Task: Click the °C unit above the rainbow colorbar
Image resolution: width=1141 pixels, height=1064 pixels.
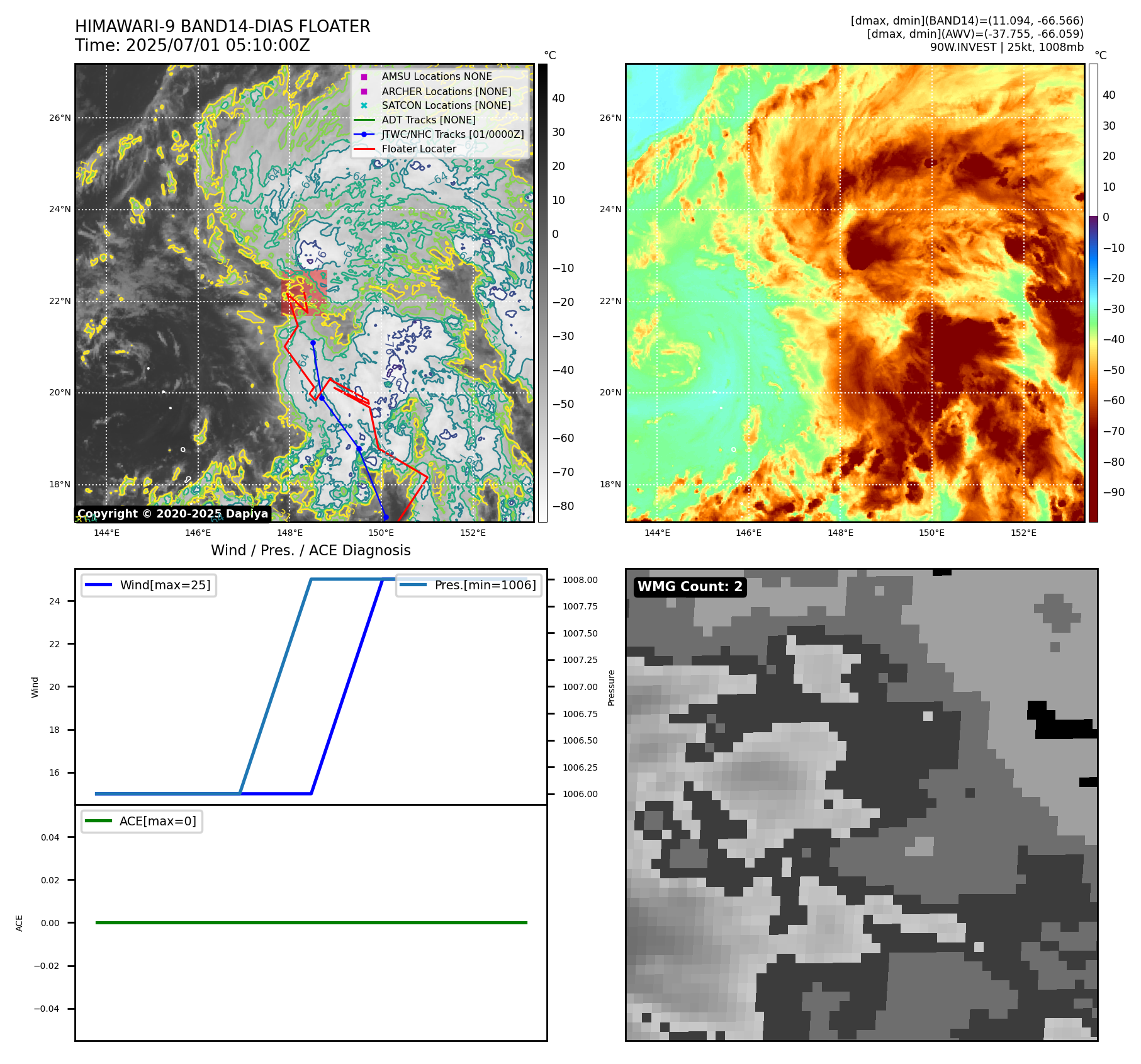Action: [x=1101, y=55]
